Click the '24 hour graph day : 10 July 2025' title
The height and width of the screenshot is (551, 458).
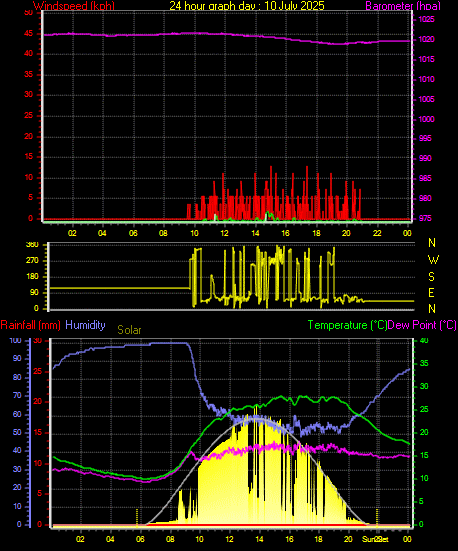tap(247, 6)
